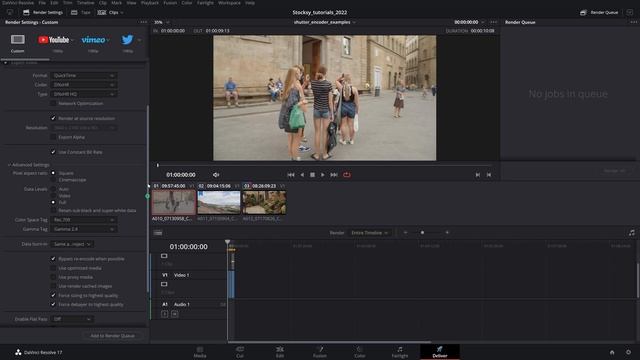Go to the Fusion page
The height and width of the screenshot is (360, 640).
[x=320, y=352]
